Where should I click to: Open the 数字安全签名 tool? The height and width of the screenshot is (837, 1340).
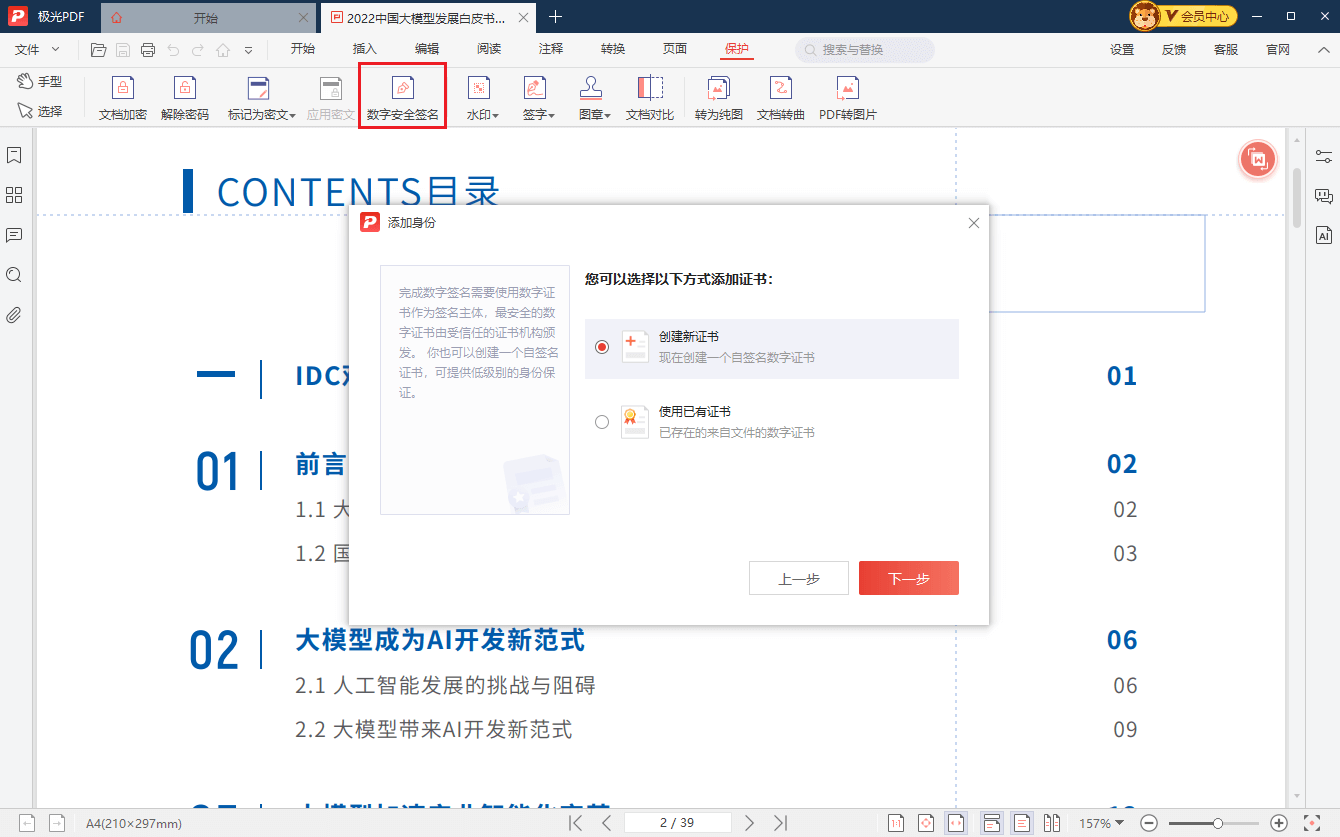coord(401,95)
